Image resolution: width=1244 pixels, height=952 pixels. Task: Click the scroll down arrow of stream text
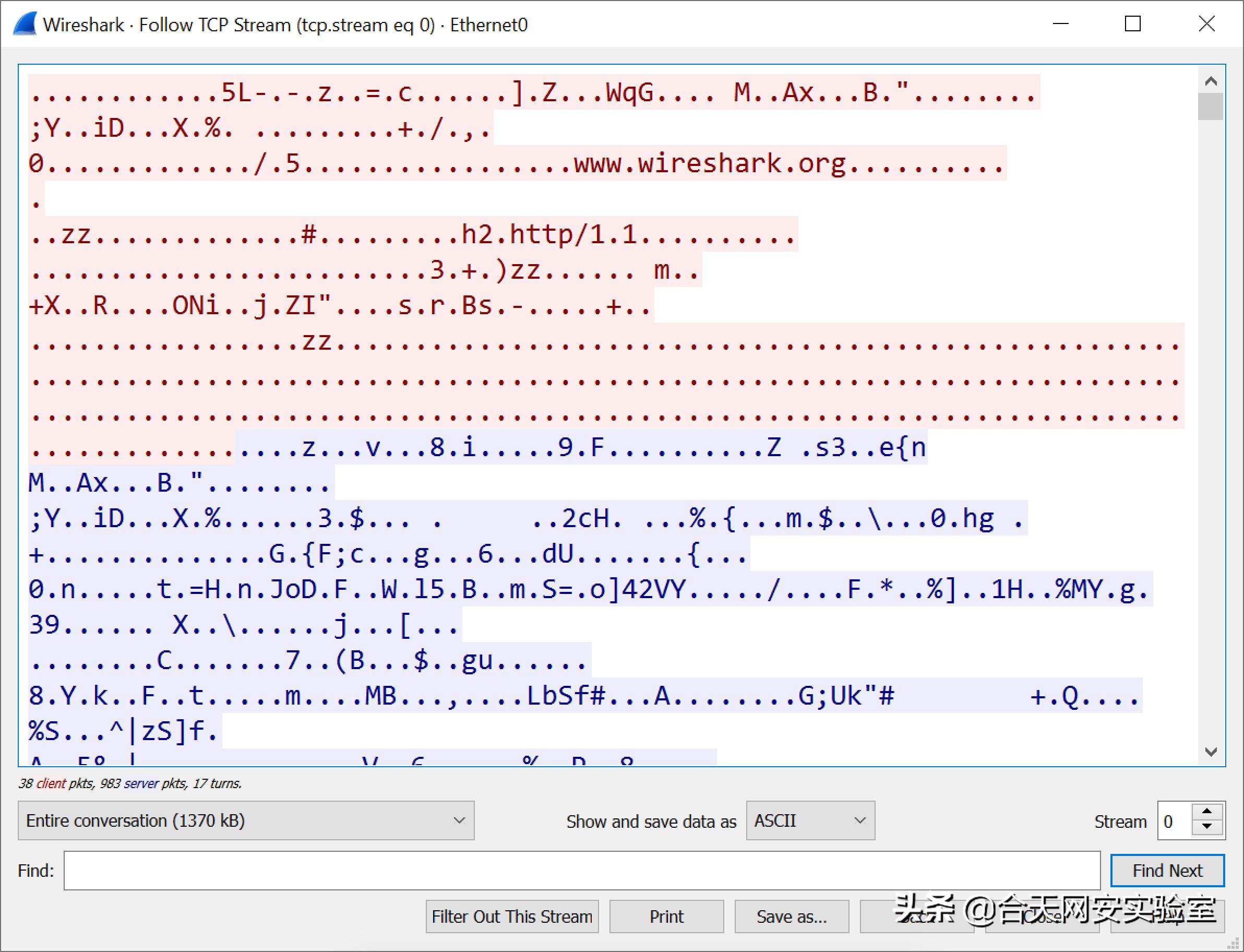pos(1211,752)
